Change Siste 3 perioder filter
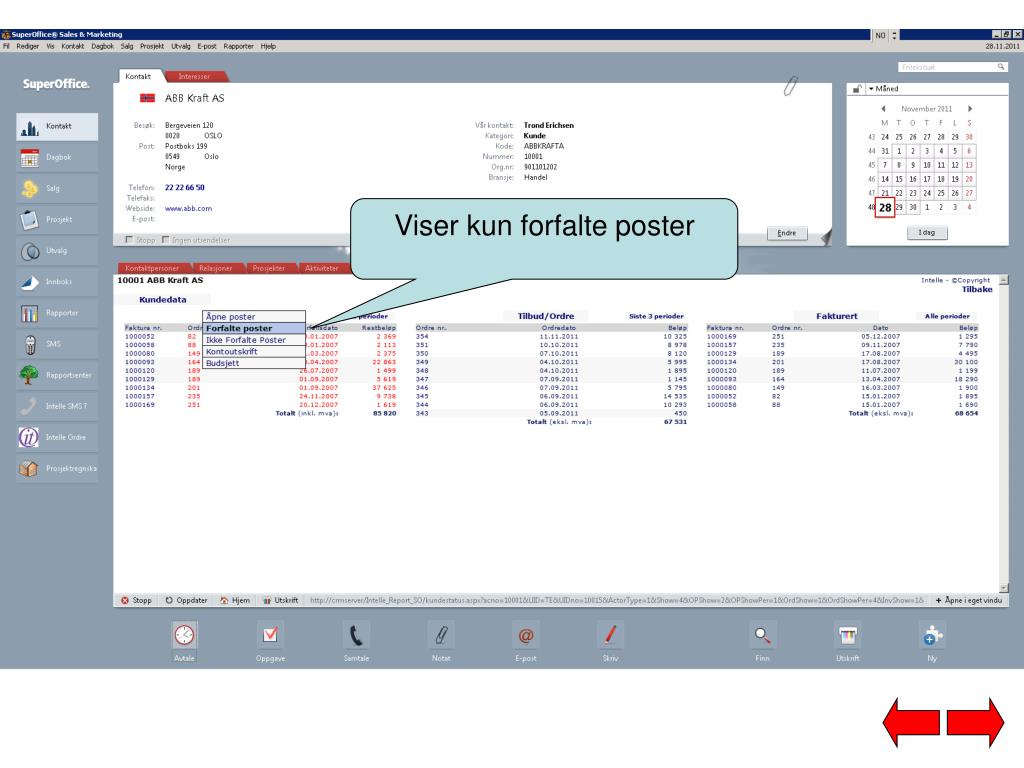This screenshot has width=1024, height=768. pyautogui.click(x=656, y=316)
